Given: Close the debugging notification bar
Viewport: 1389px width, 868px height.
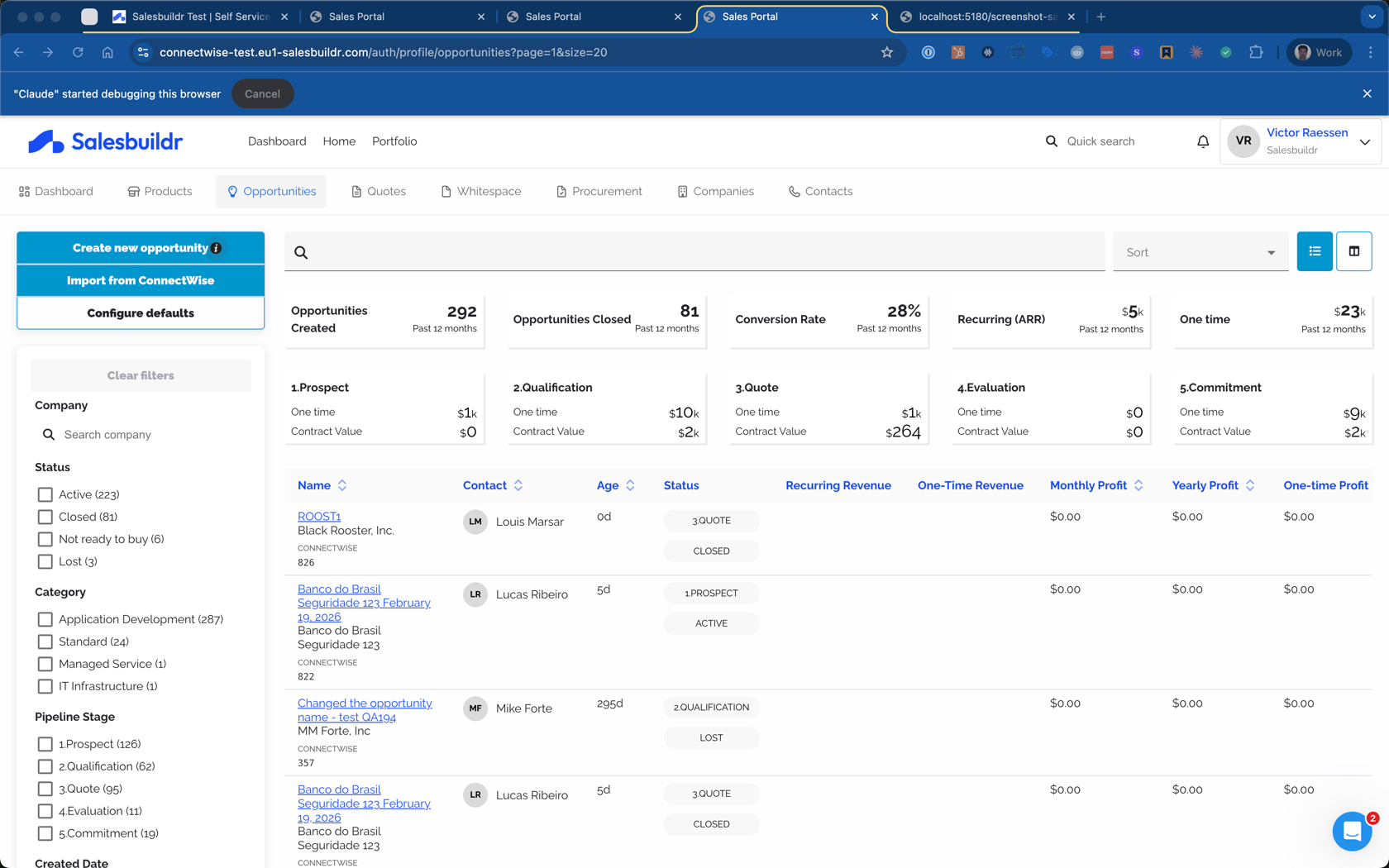Looking at the screenshot, I should pos(1368,93).
